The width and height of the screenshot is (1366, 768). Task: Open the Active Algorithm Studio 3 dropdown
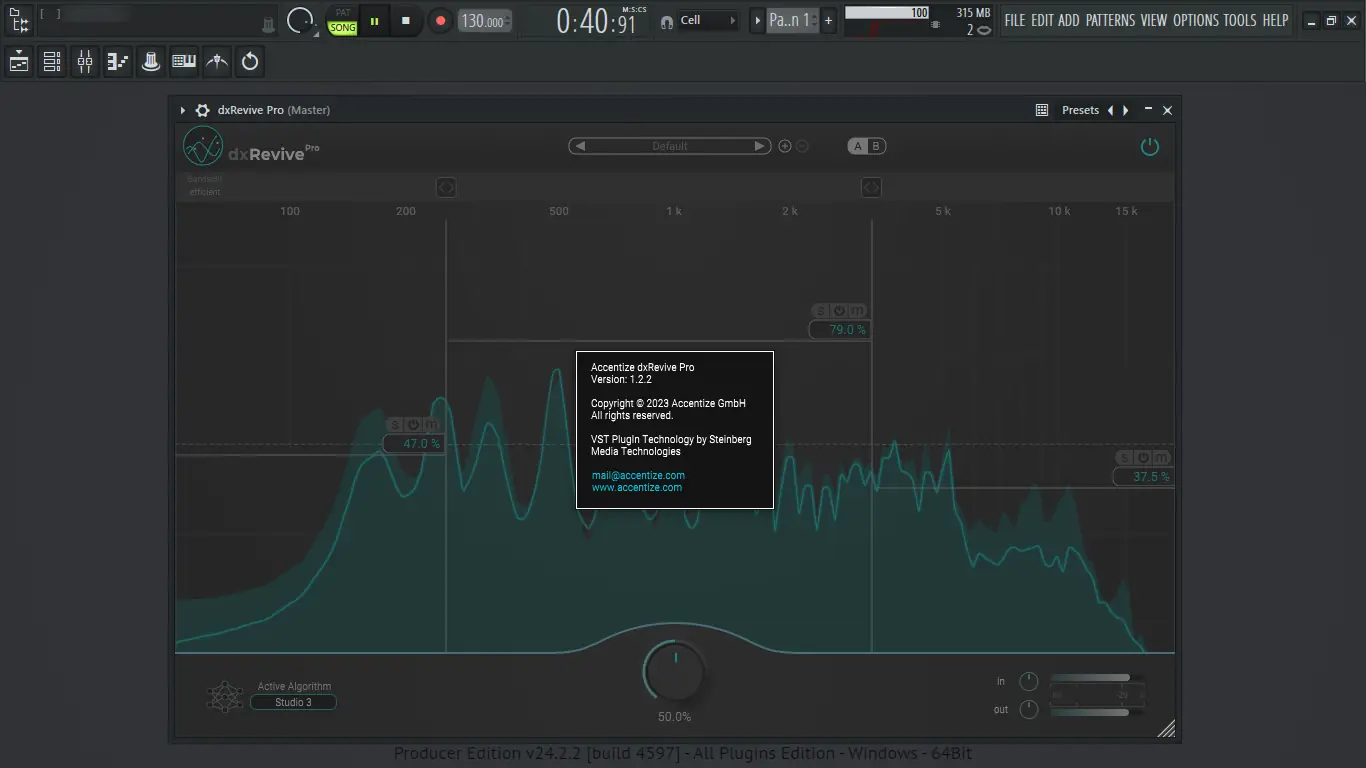tap(293, 702)
